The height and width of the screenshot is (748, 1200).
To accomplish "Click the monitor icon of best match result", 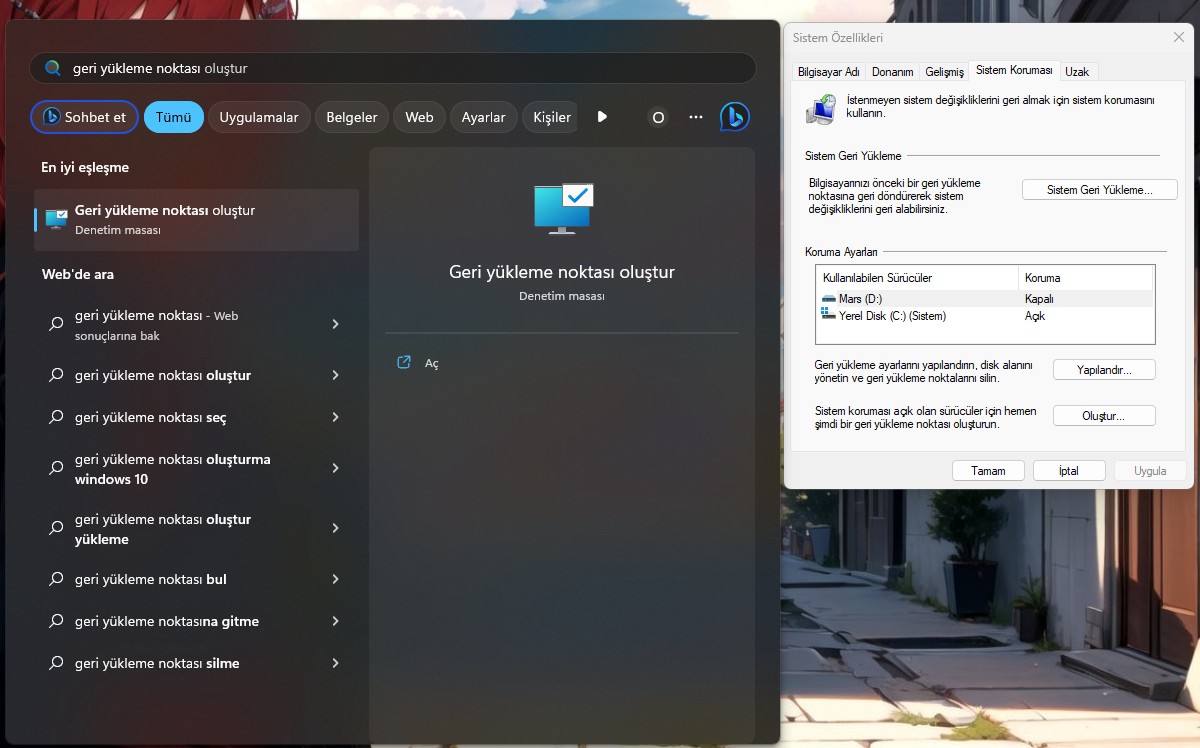I will click(54, 218).
